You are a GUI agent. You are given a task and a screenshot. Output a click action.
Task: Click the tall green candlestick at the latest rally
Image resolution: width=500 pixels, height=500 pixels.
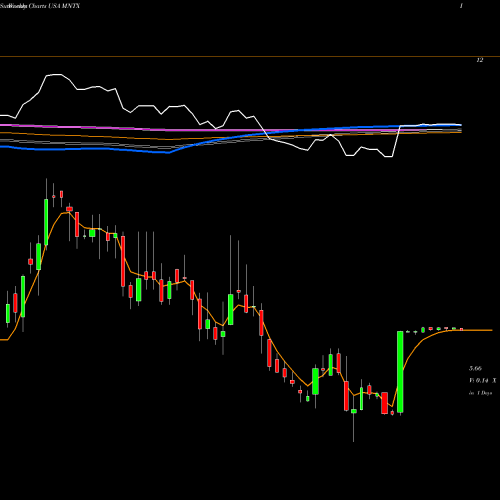(400, 372)
